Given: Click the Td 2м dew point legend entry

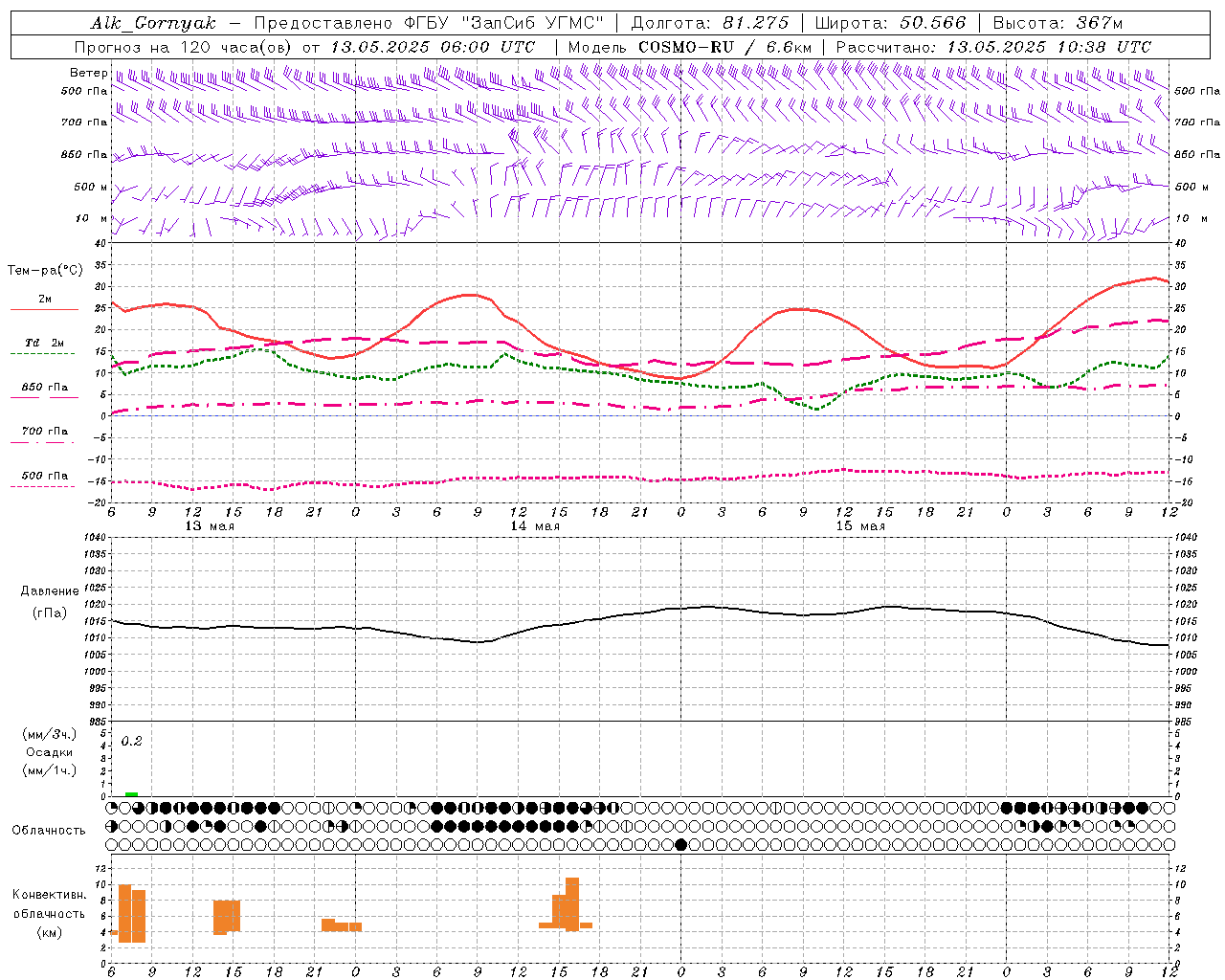Looking at the screenshot, I should tap(45, 343).
